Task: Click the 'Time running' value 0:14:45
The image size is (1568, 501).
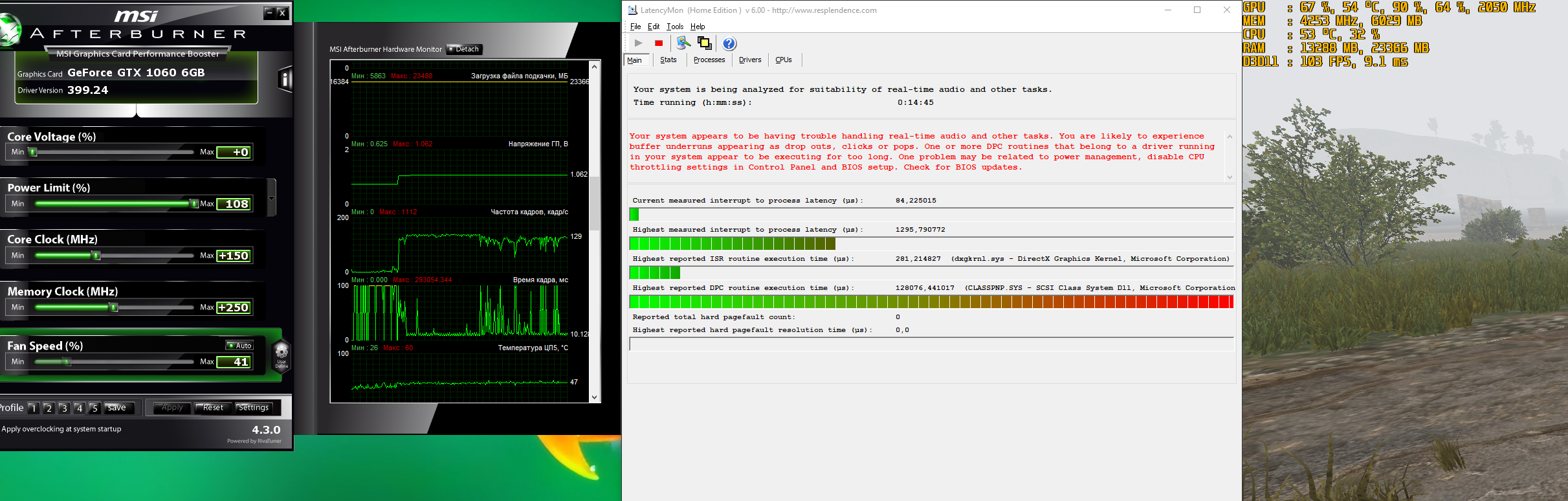Action: (x=915, y=102)
